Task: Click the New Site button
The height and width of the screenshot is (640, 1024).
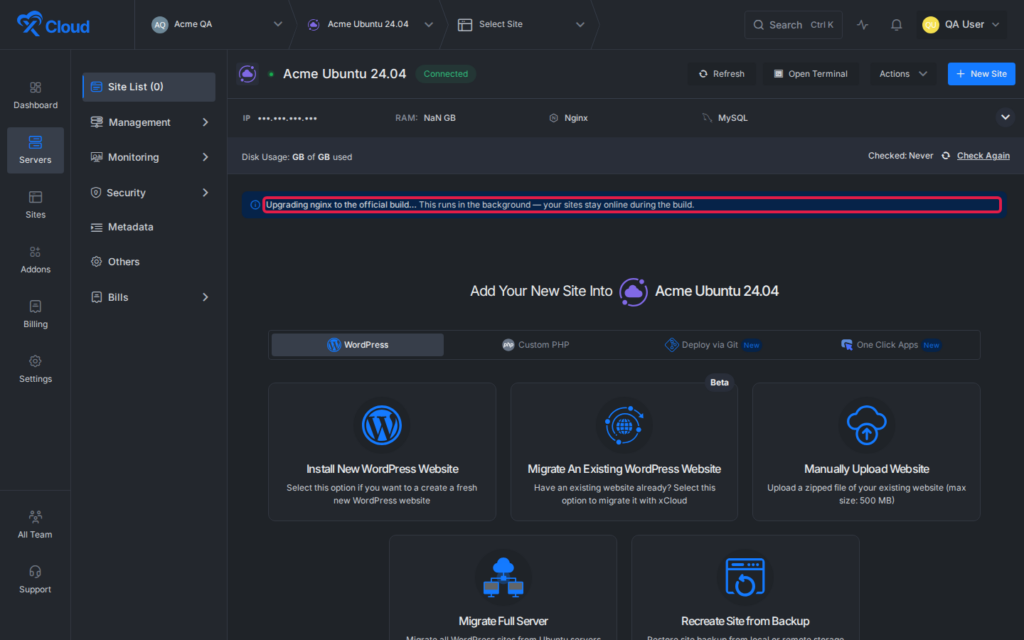Action: coord(982,74)
